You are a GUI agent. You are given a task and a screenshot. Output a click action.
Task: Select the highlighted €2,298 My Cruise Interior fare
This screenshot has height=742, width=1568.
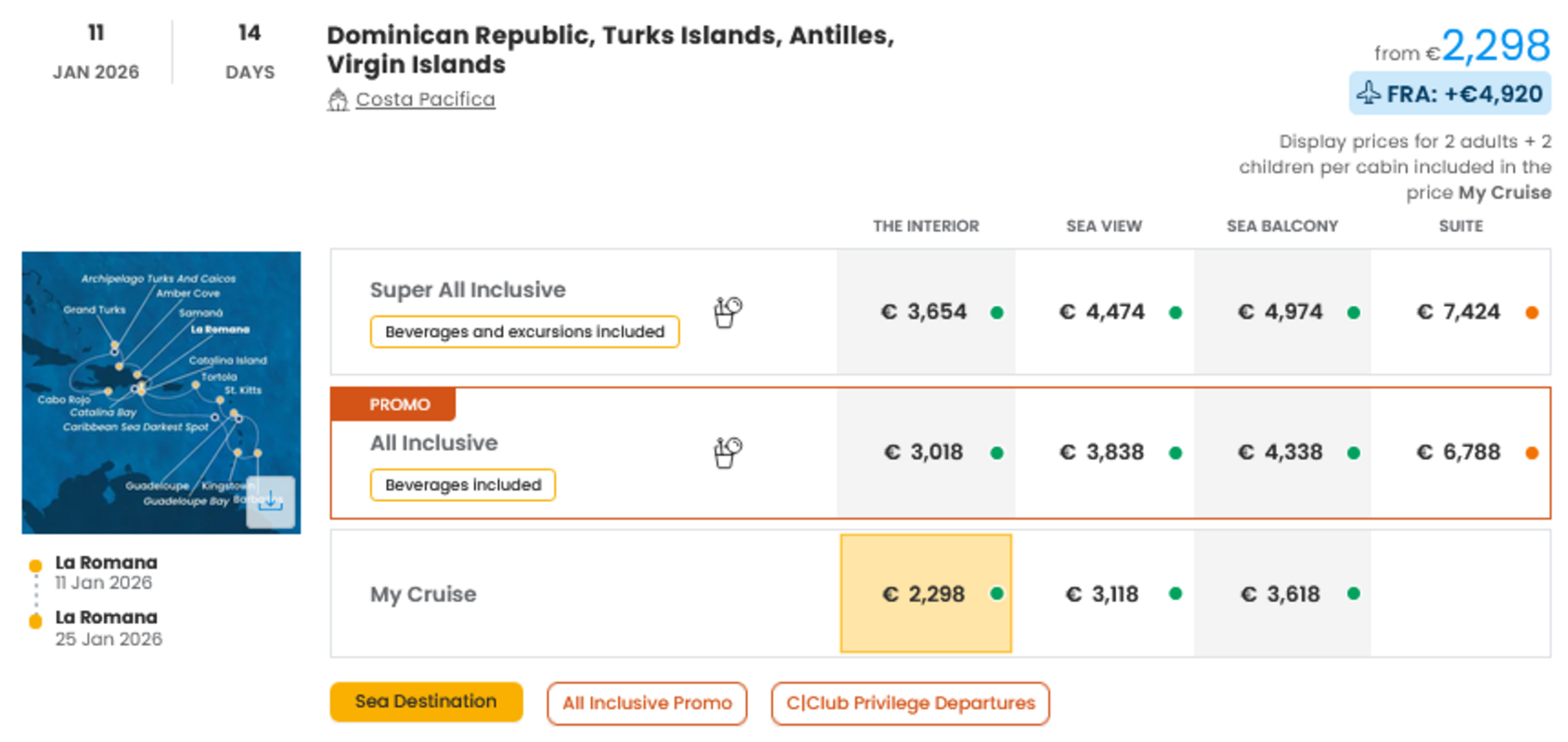[x=925, y=594]
